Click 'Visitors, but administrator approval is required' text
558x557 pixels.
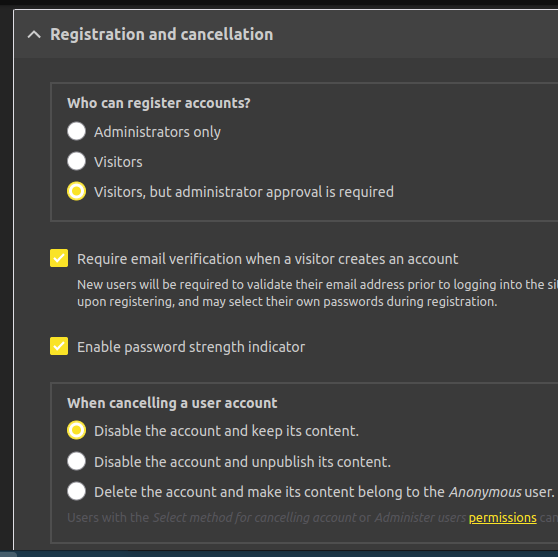[244, 192]
